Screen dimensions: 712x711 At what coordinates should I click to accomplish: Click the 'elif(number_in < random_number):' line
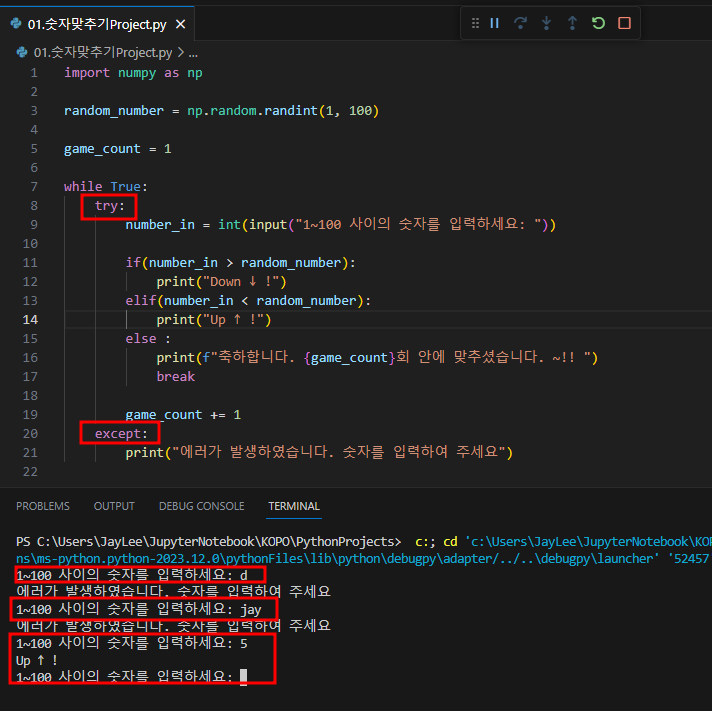point(248,301)
